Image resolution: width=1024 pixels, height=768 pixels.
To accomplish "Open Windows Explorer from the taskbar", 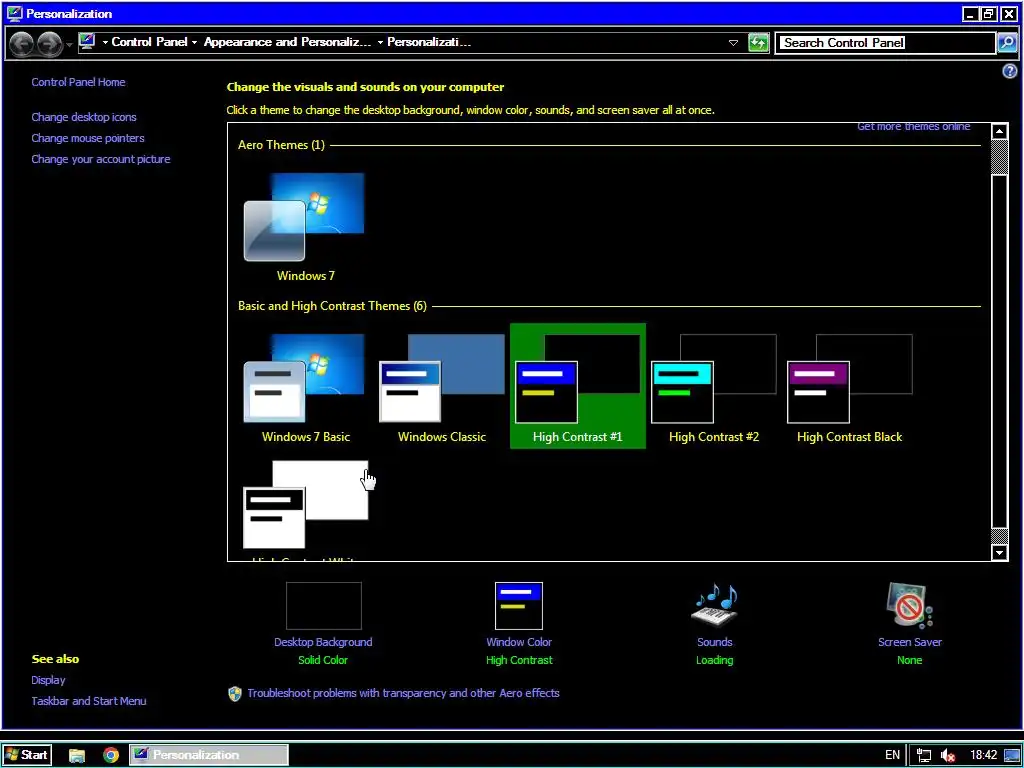I will 77,755.
